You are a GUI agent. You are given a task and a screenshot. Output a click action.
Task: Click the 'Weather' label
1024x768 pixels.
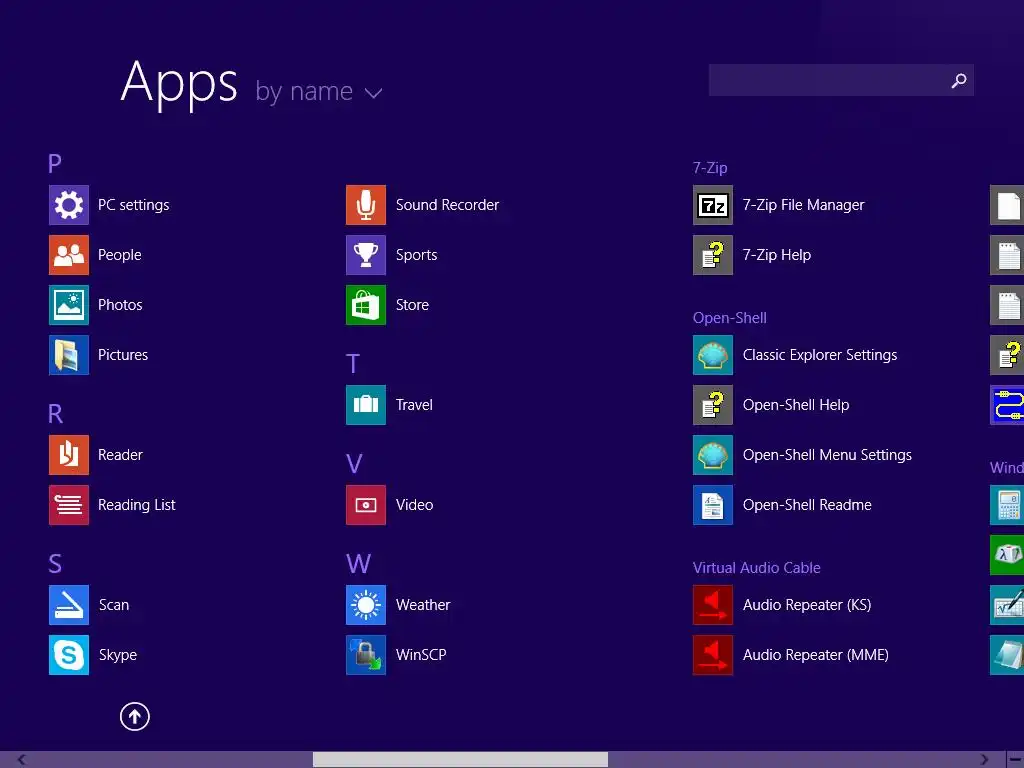pyautogui.click(x=423, y=605)
